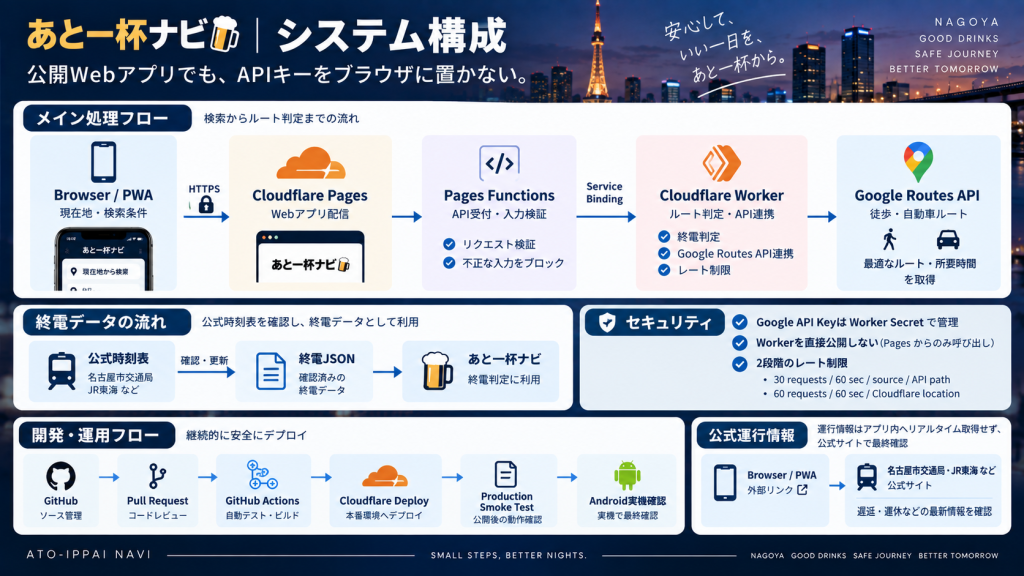Image resolution: width=1024 pixels, height=576 pixels.
Task: Click the あと一杯ナビ browser window mockup
Action: 310,257
